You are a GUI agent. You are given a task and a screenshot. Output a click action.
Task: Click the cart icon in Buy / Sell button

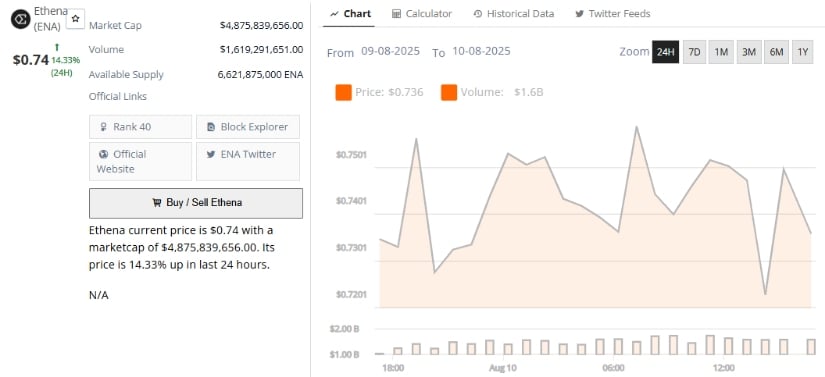coord(156,203)
